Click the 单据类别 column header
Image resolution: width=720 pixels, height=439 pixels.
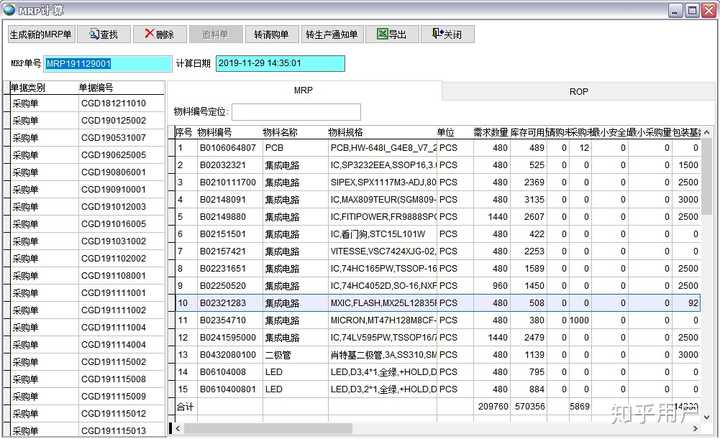click(x=28, y=88)
